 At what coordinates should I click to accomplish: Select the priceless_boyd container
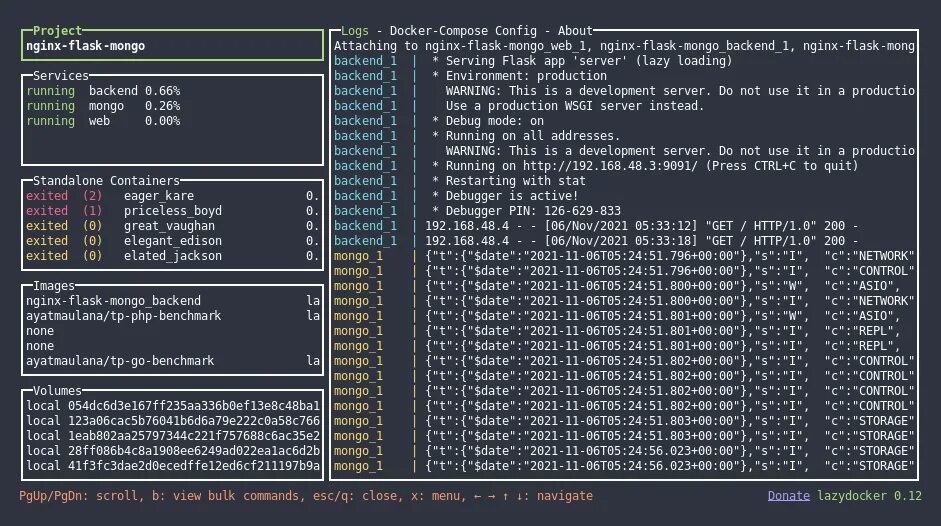(x=172, y=211)
